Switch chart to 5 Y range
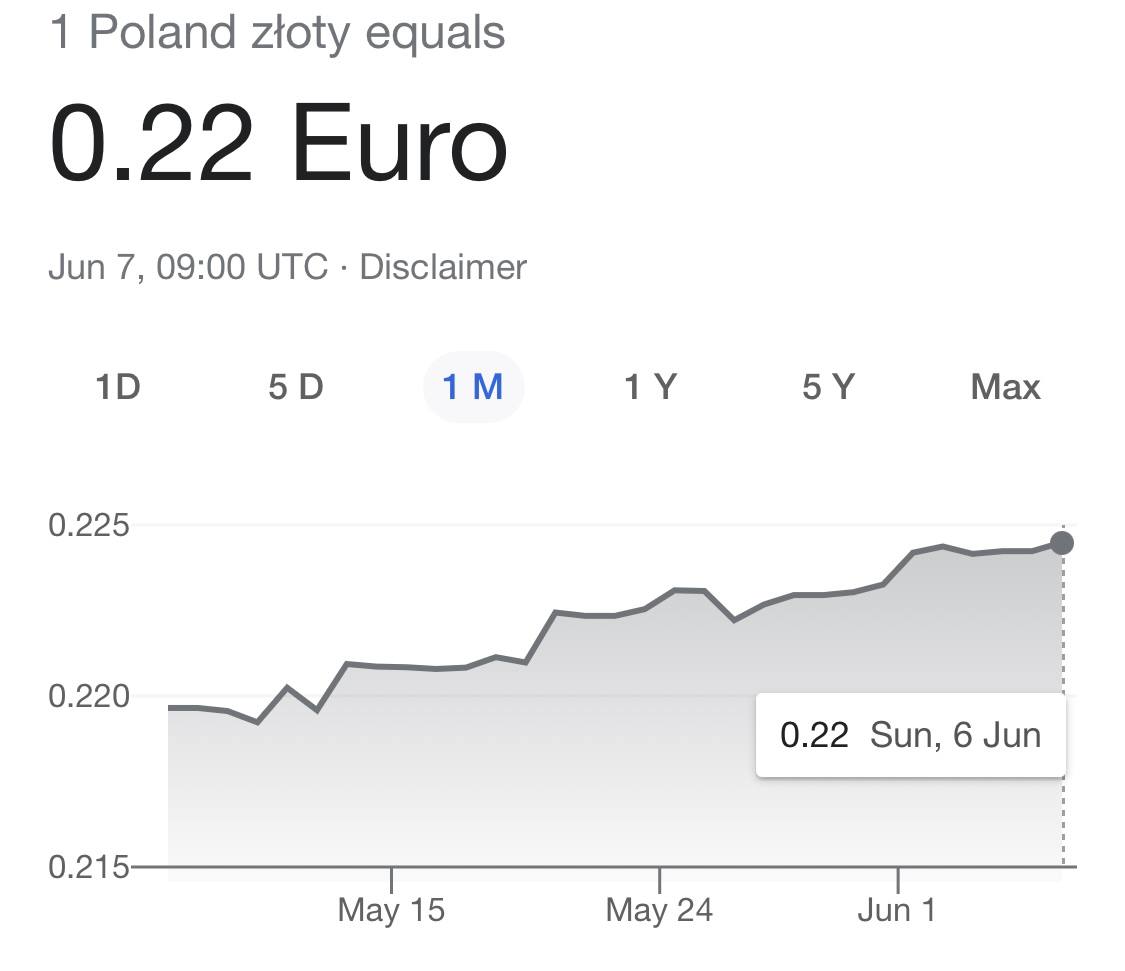The height and width of the screenshot is (971, 1125). [x=828, y=387]
